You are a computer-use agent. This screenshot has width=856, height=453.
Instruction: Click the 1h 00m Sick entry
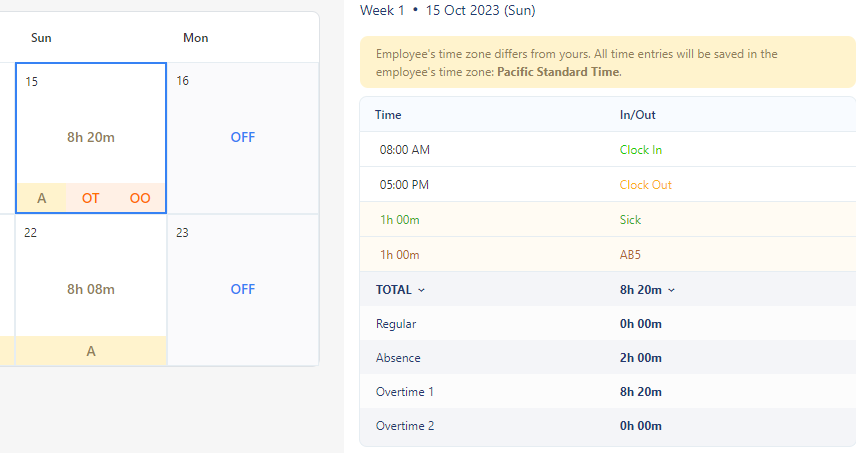[607, 220]
